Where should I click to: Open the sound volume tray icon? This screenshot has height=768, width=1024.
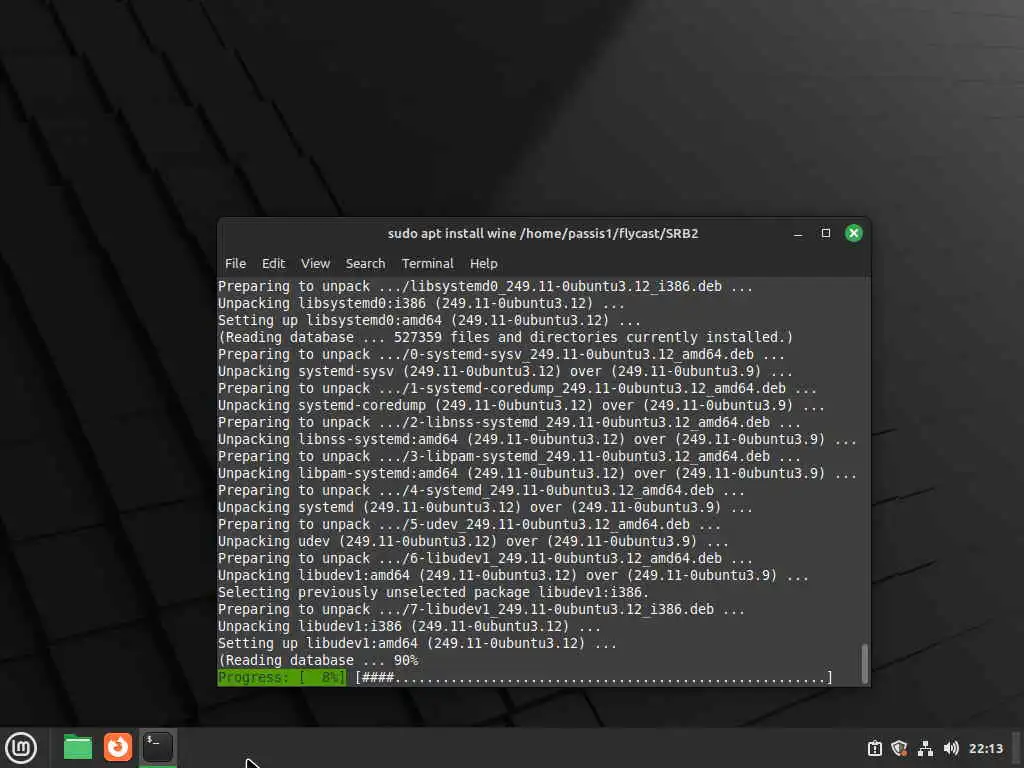(x=951, y=748)
